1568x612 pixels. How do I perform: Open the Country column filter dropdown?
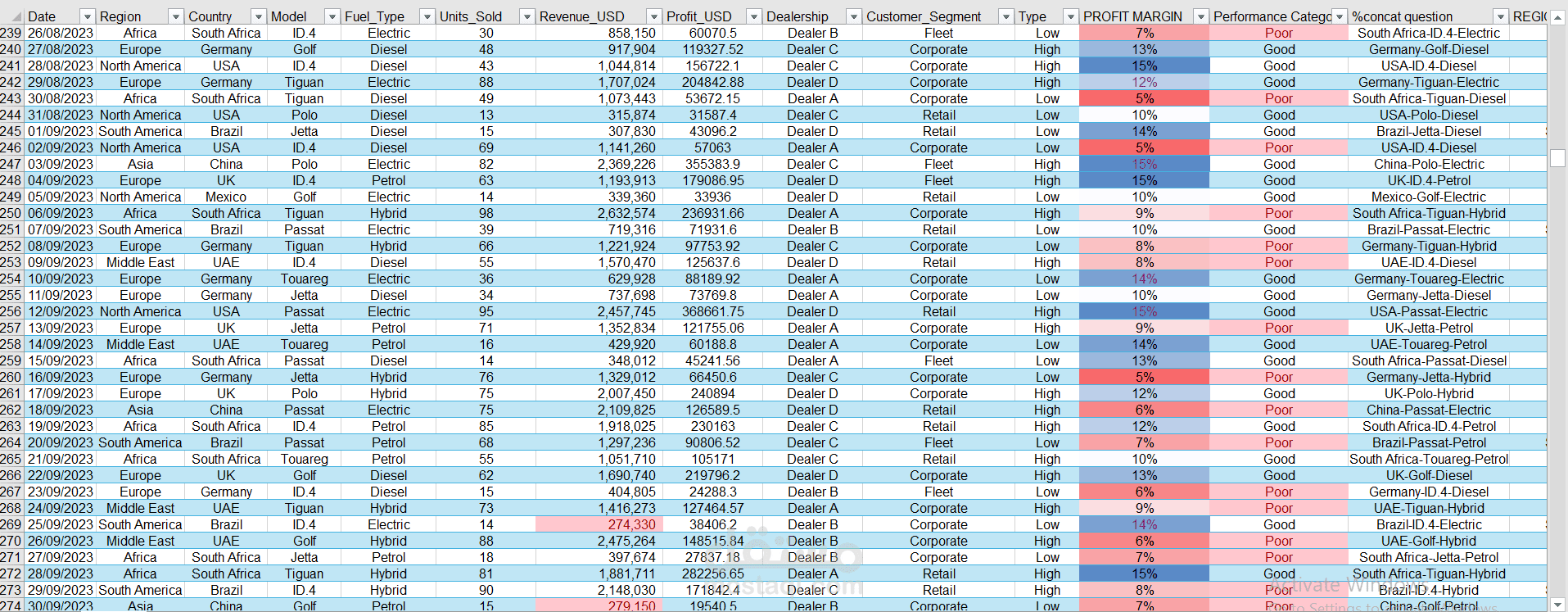pyautogui.click(x=259, y=16)
